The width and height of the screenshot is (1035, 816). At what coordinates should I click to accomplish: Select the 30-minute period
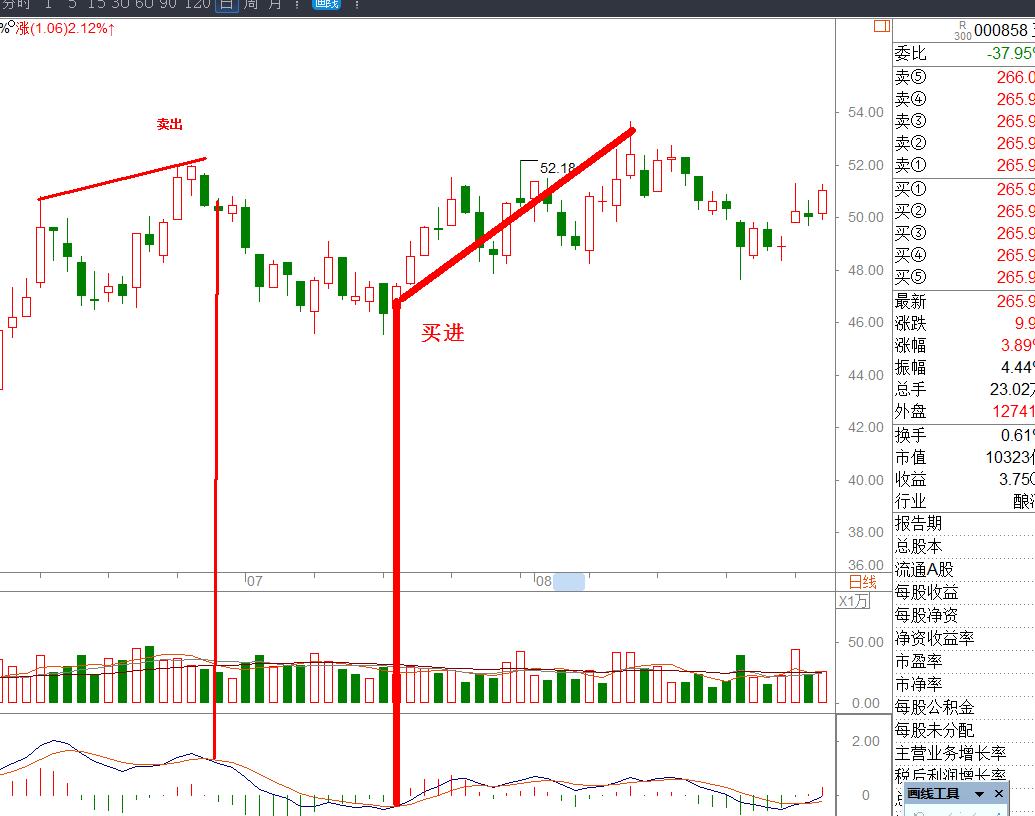120,4
